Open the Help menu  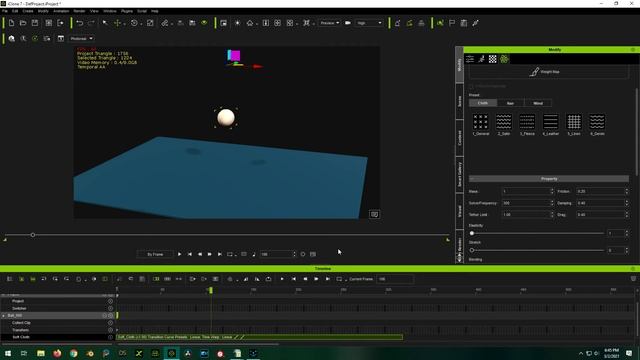155,11
